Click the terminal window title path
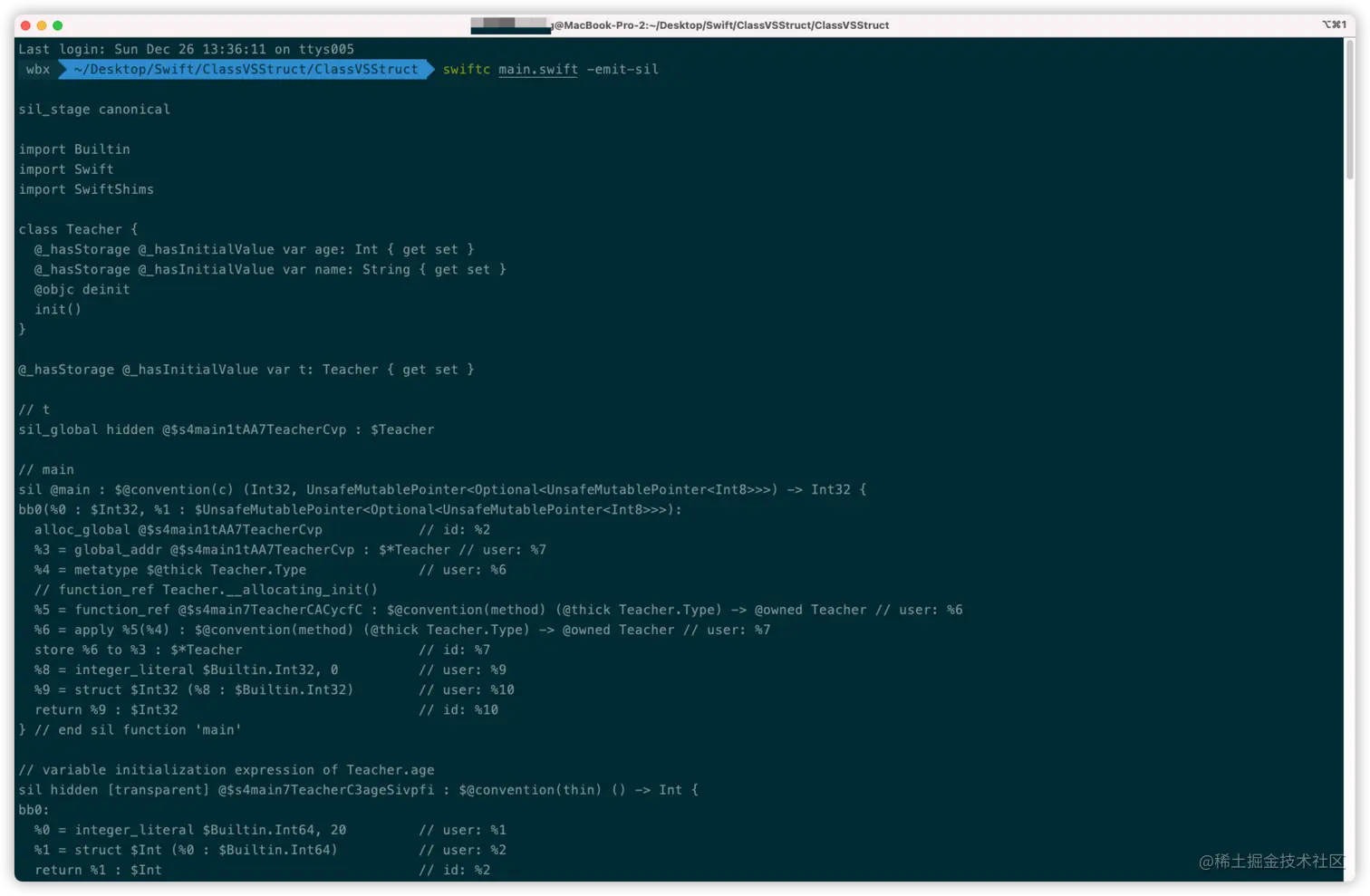1370x896 pixels. tap(721, 25)
